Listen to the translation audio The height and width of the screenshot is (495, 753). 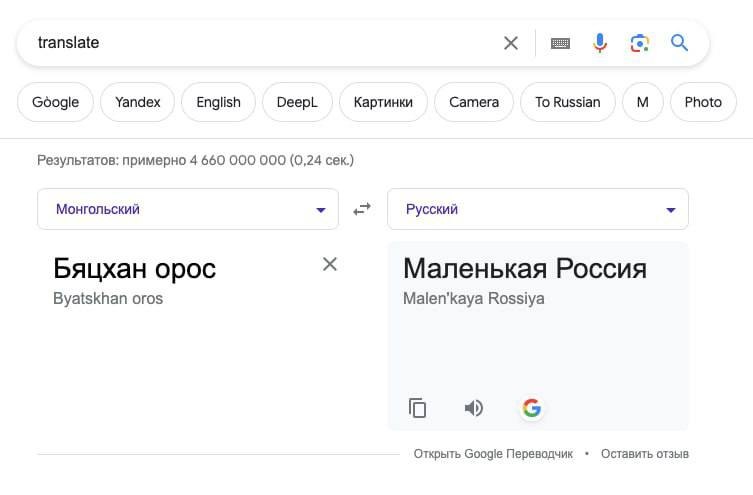tap(474, 408)
